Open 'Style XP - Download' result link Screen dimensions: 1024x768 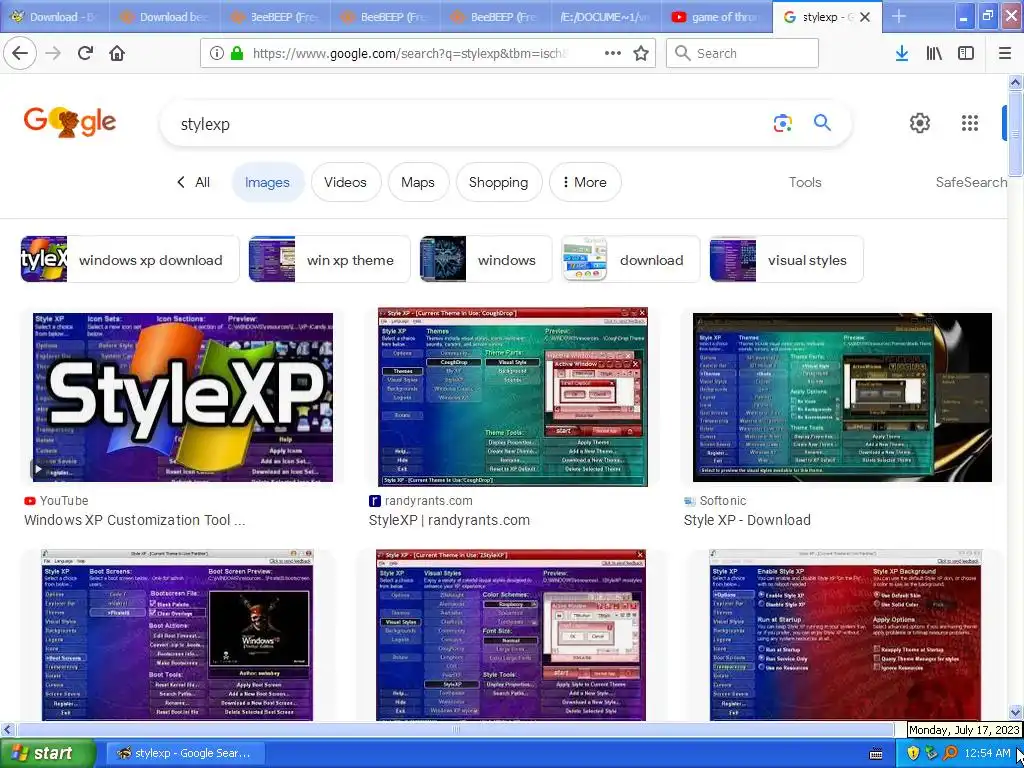coord(747,520)
